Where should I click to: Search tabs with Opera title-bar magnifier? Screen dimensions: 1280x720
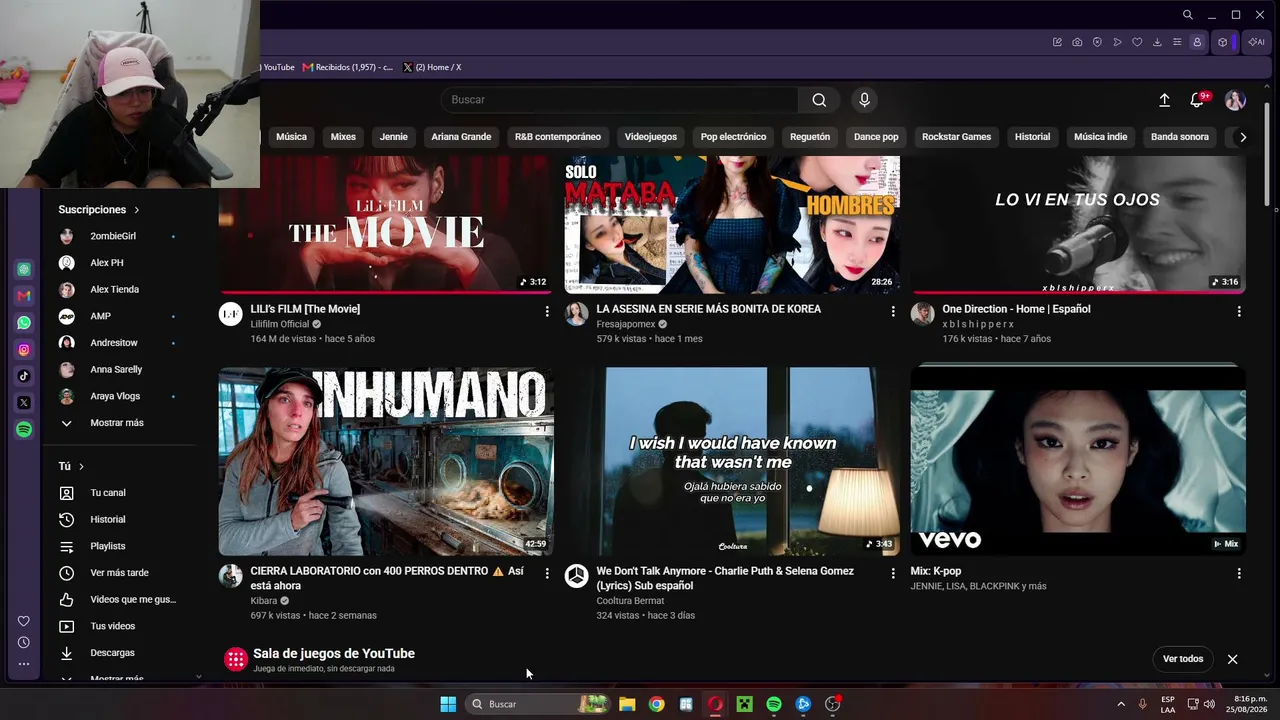1187,15
